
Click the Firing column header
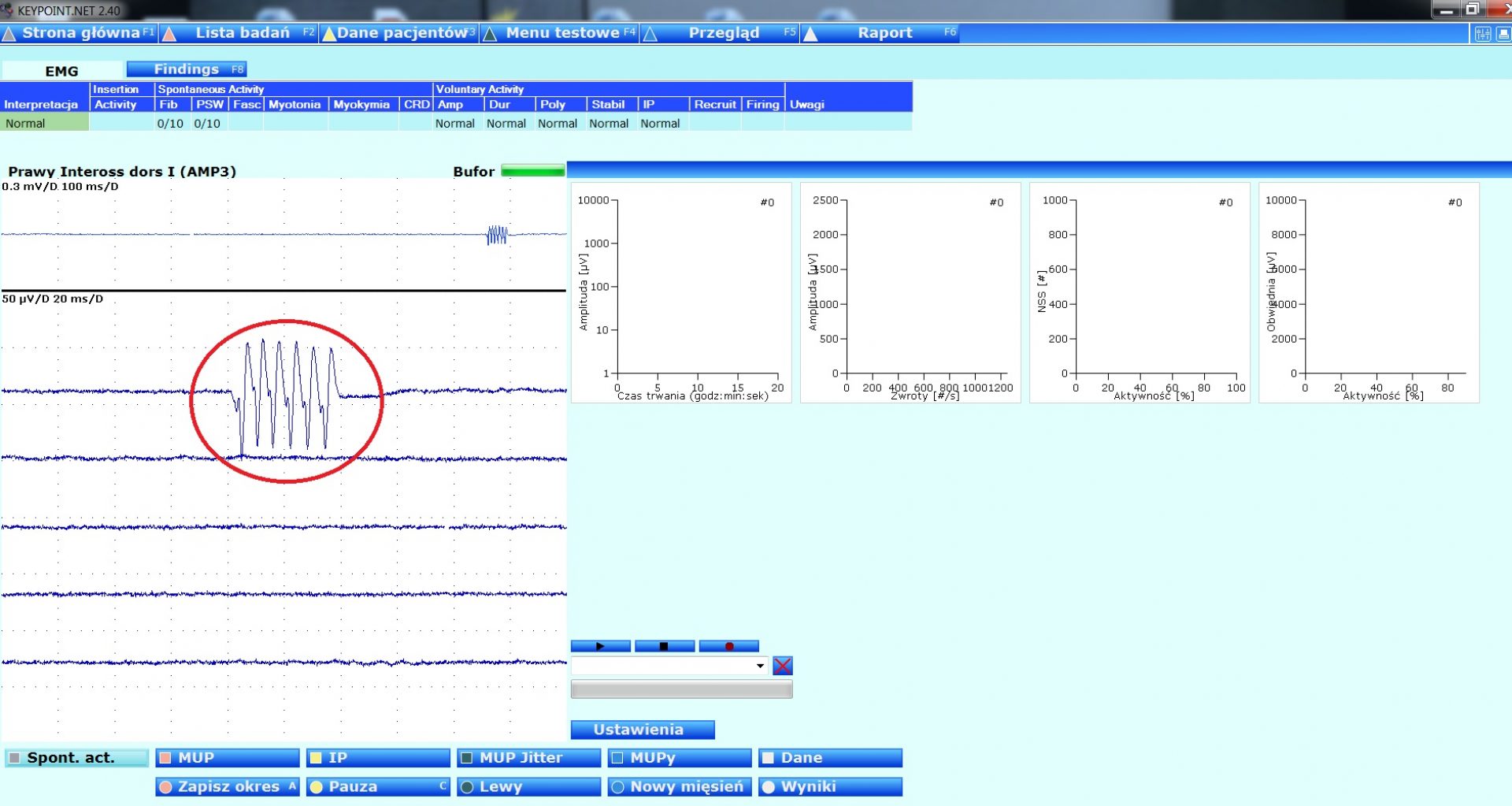pyautogui.click(x=762, y=104)
